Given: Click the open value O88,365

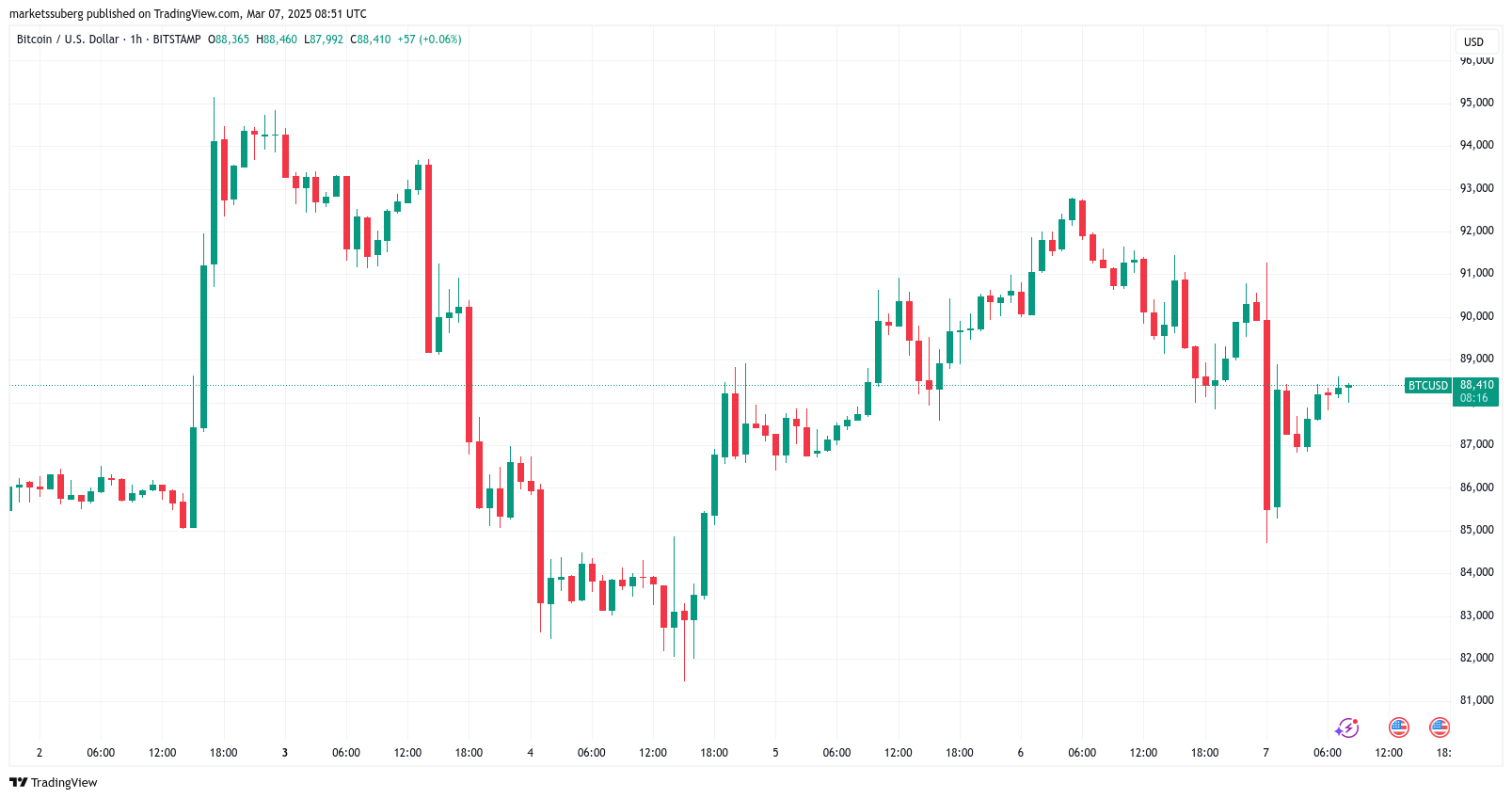Looking at the screenshot, I should (229, 40).
